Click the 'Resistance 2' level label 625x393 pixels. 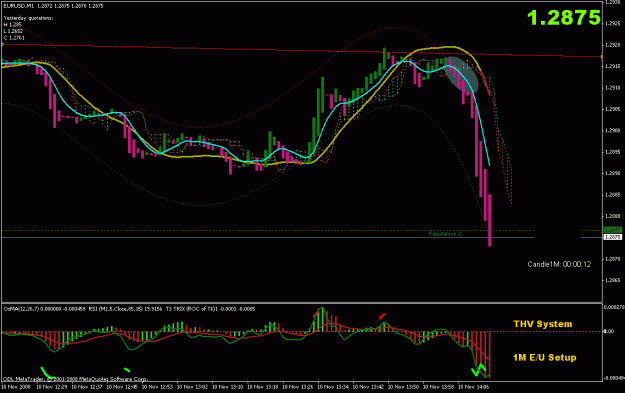pyautogui.click(x=445, y=234)
